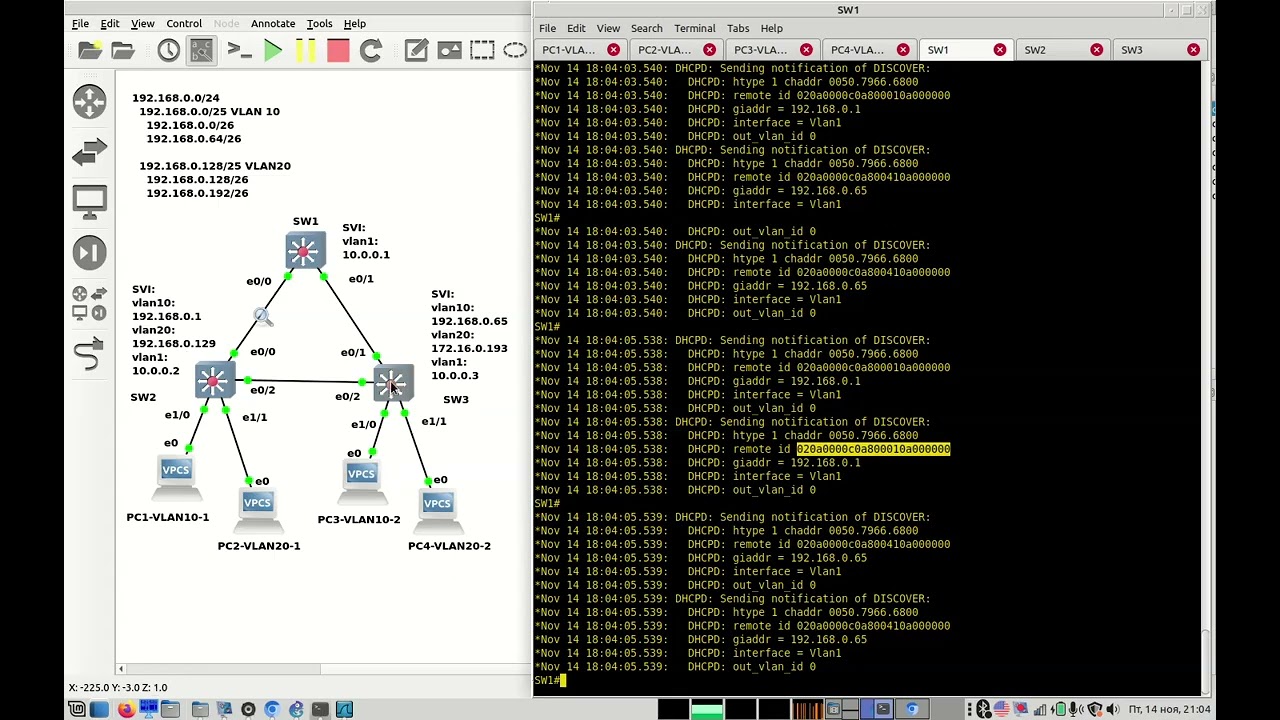Open GNS3 File menu

[x=80, y=23]
